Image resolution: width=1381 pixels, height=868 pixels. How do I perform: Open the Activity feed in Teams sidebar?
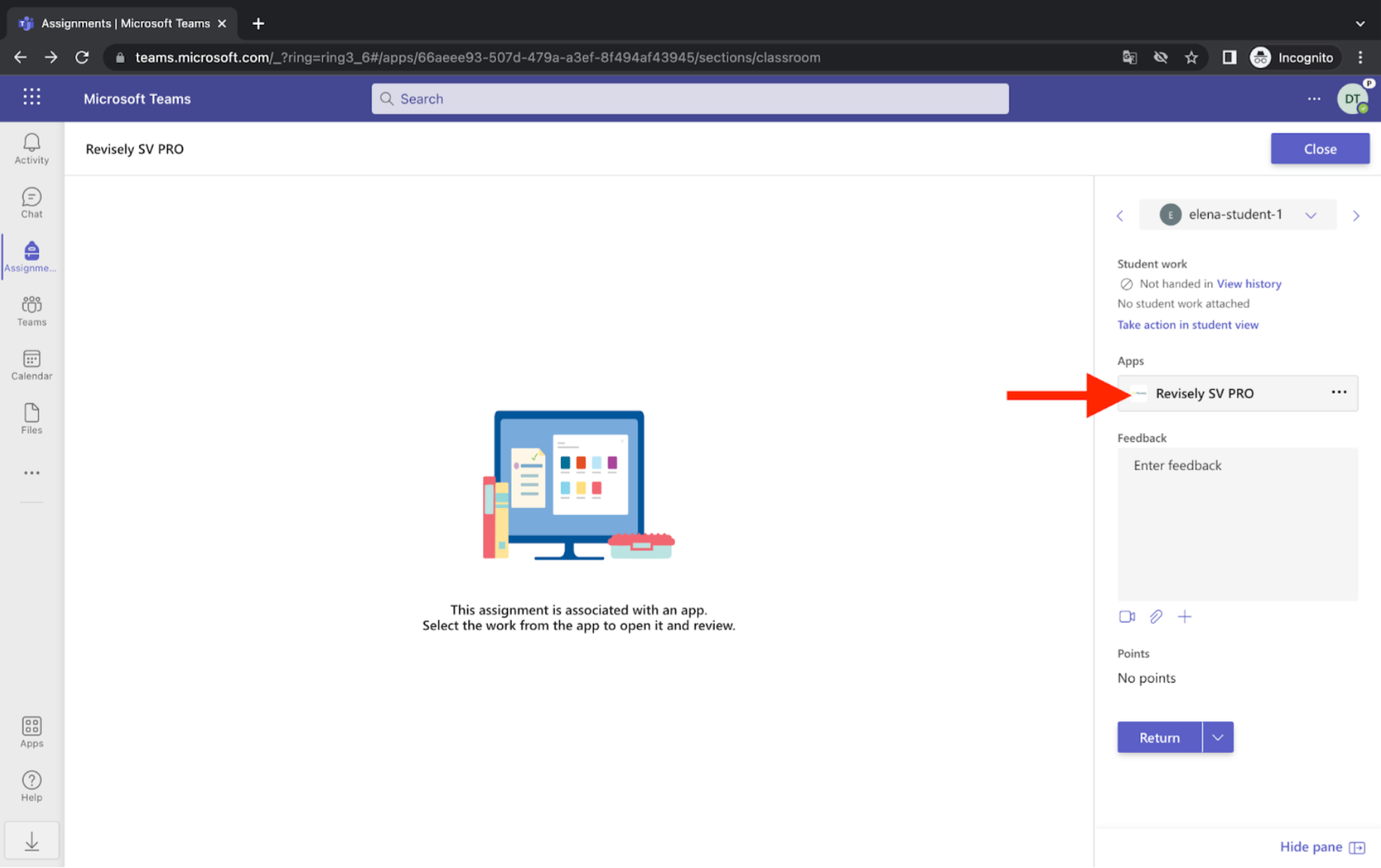(x=31, y=148)
